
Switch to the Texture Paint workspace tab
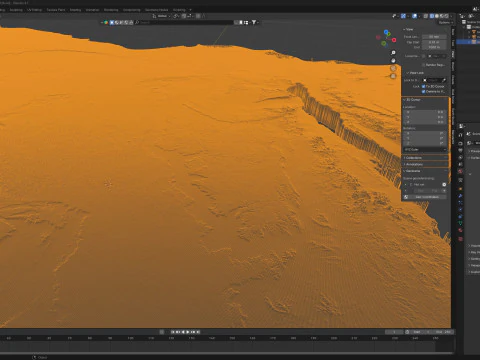click(x=56, y=10)
